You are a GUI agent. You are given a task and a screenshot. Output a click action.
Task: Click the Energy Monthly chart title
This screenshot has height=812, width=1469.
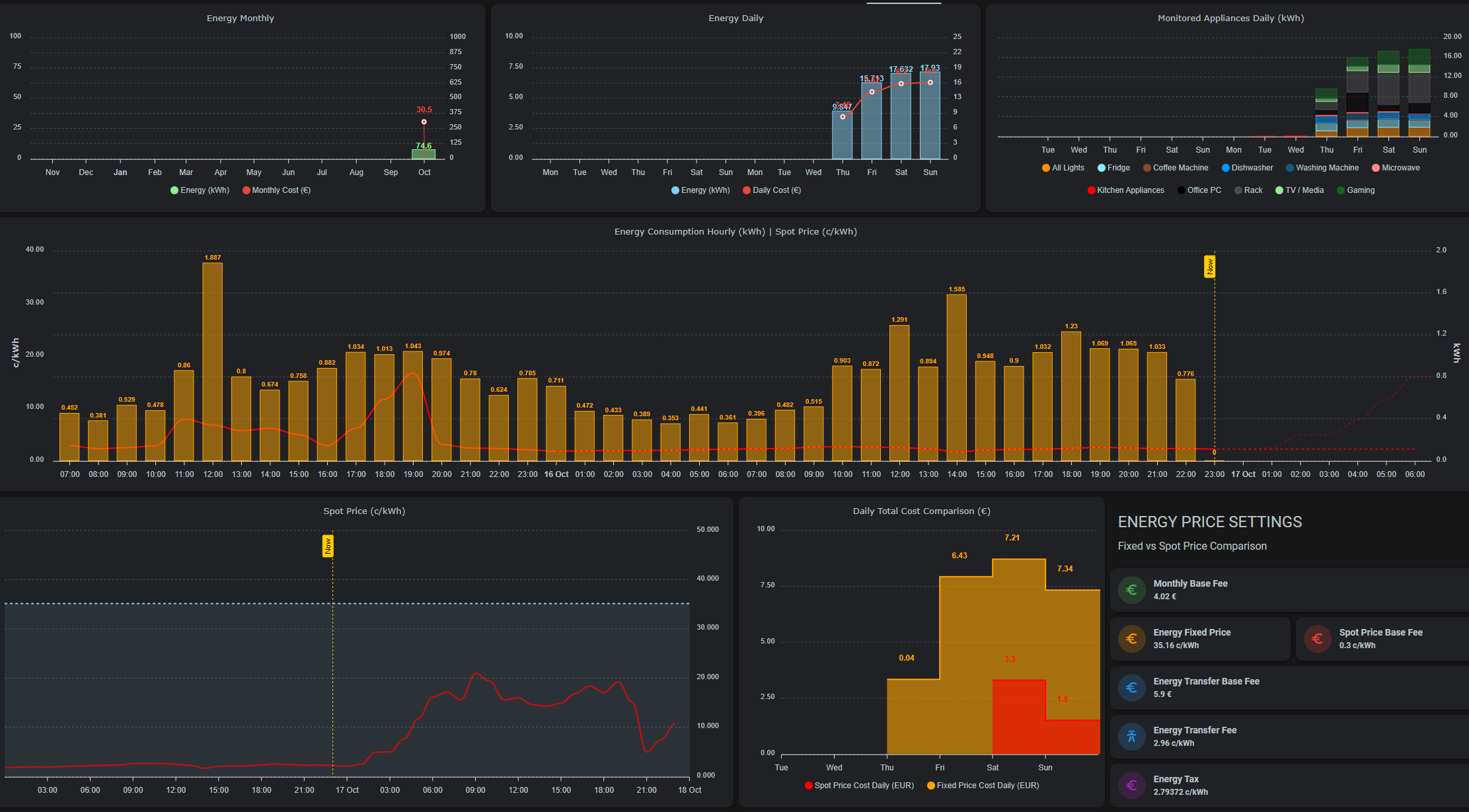(x=241, y=18)
